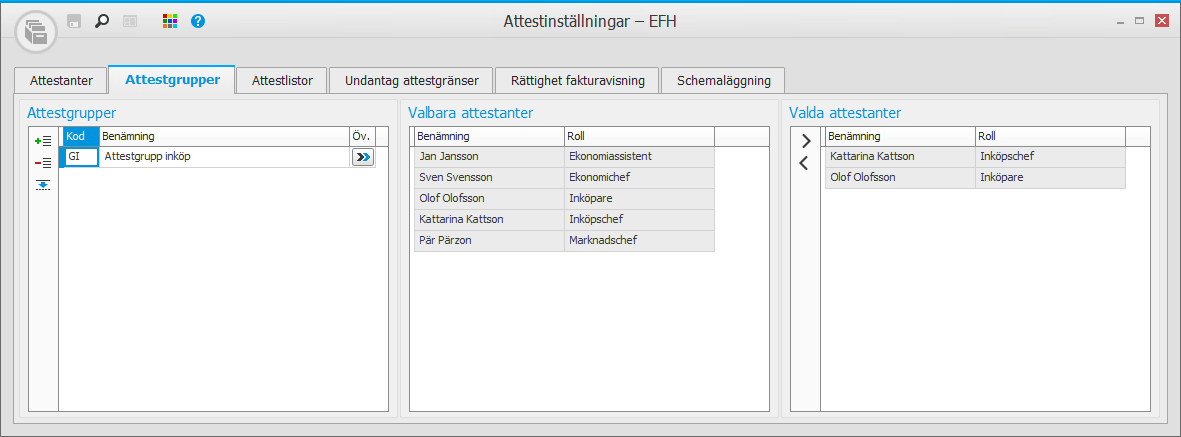This screenshot has height=437, width=1181.
Task: Move attestant to selected with right arrow
Action: (805, 141)
